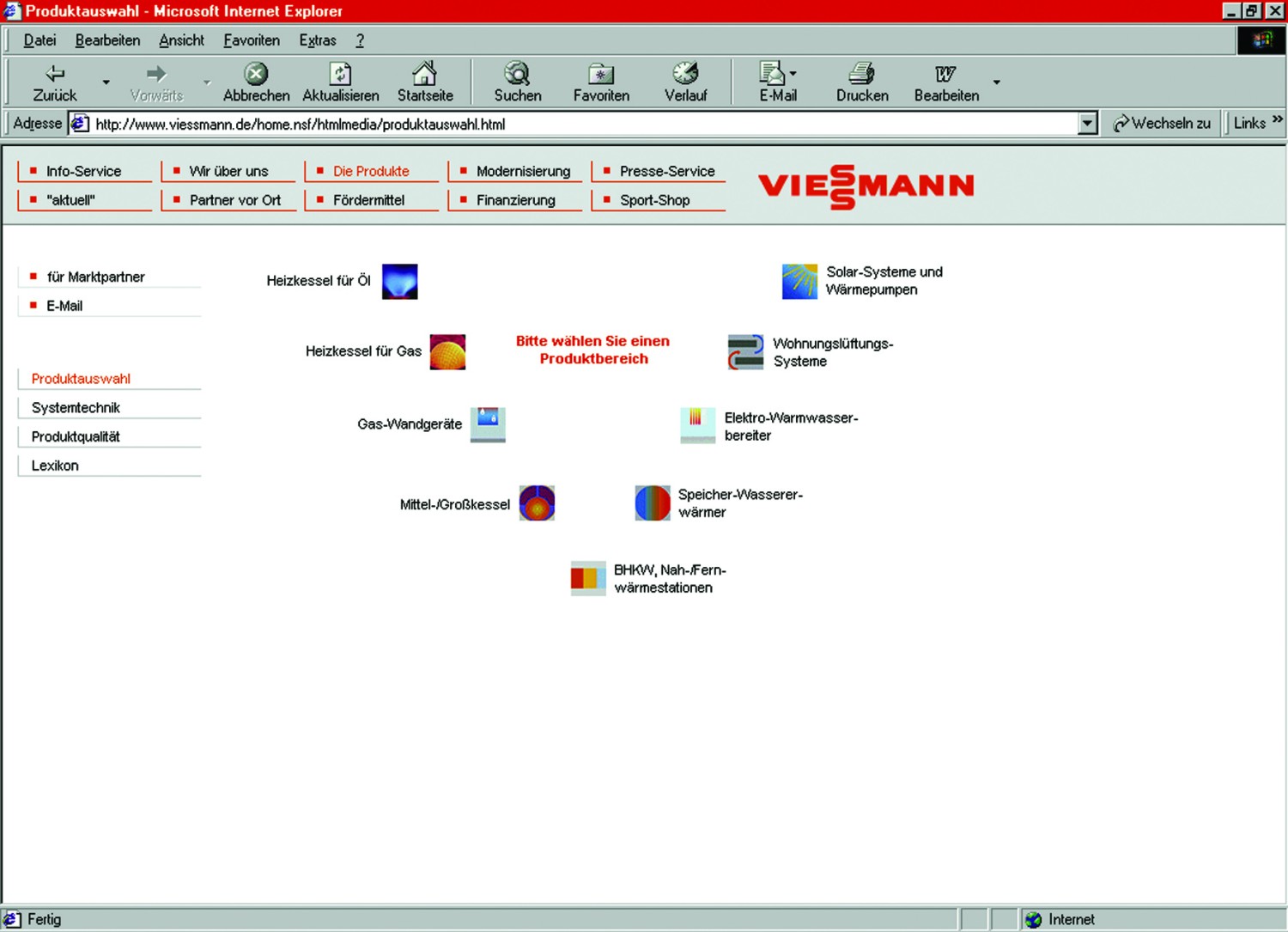
Task: Click the Fertig status bar text
Action: point(44,920)
